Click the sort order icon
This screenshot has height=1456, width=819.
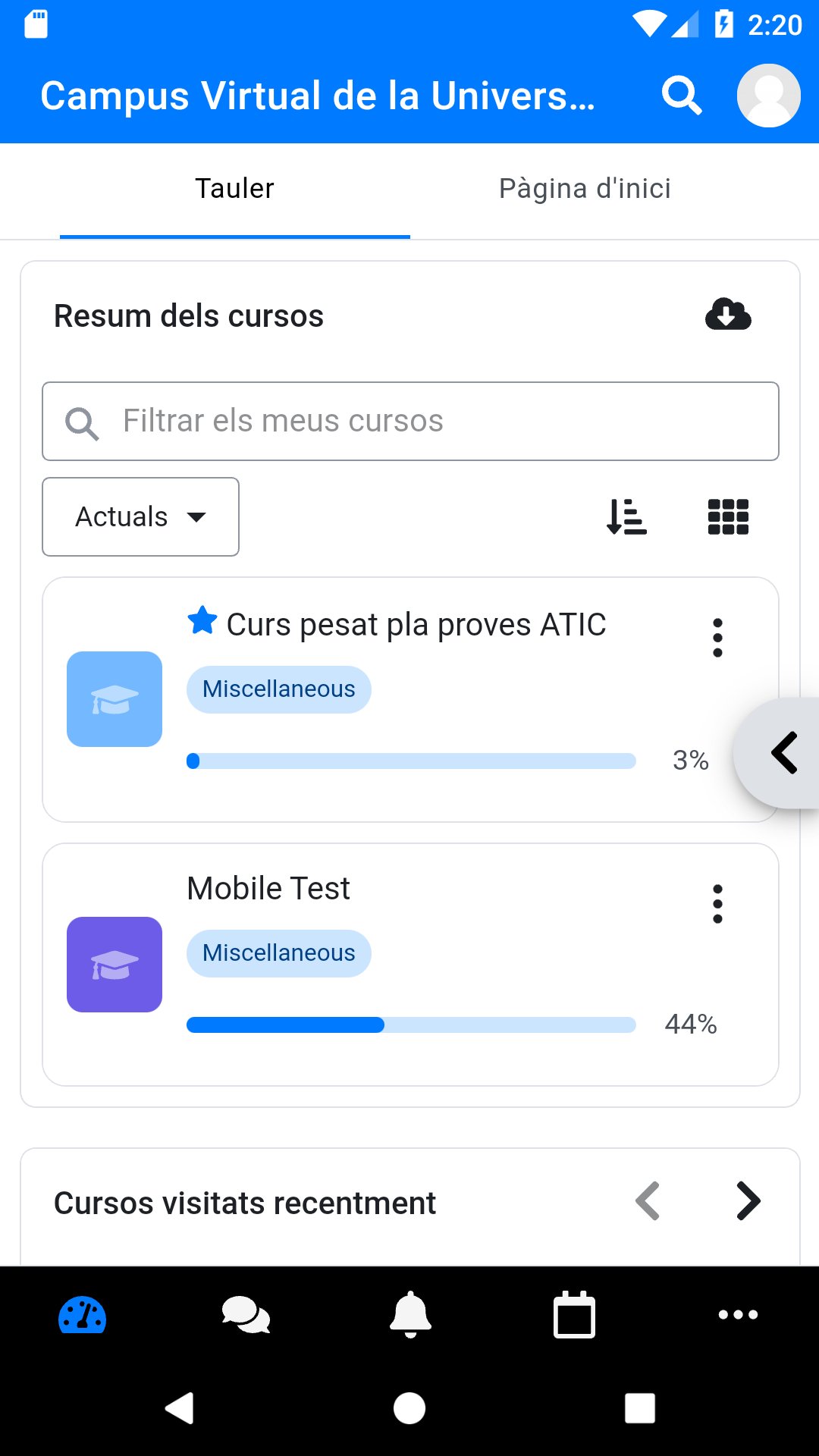tap(626, 516)
